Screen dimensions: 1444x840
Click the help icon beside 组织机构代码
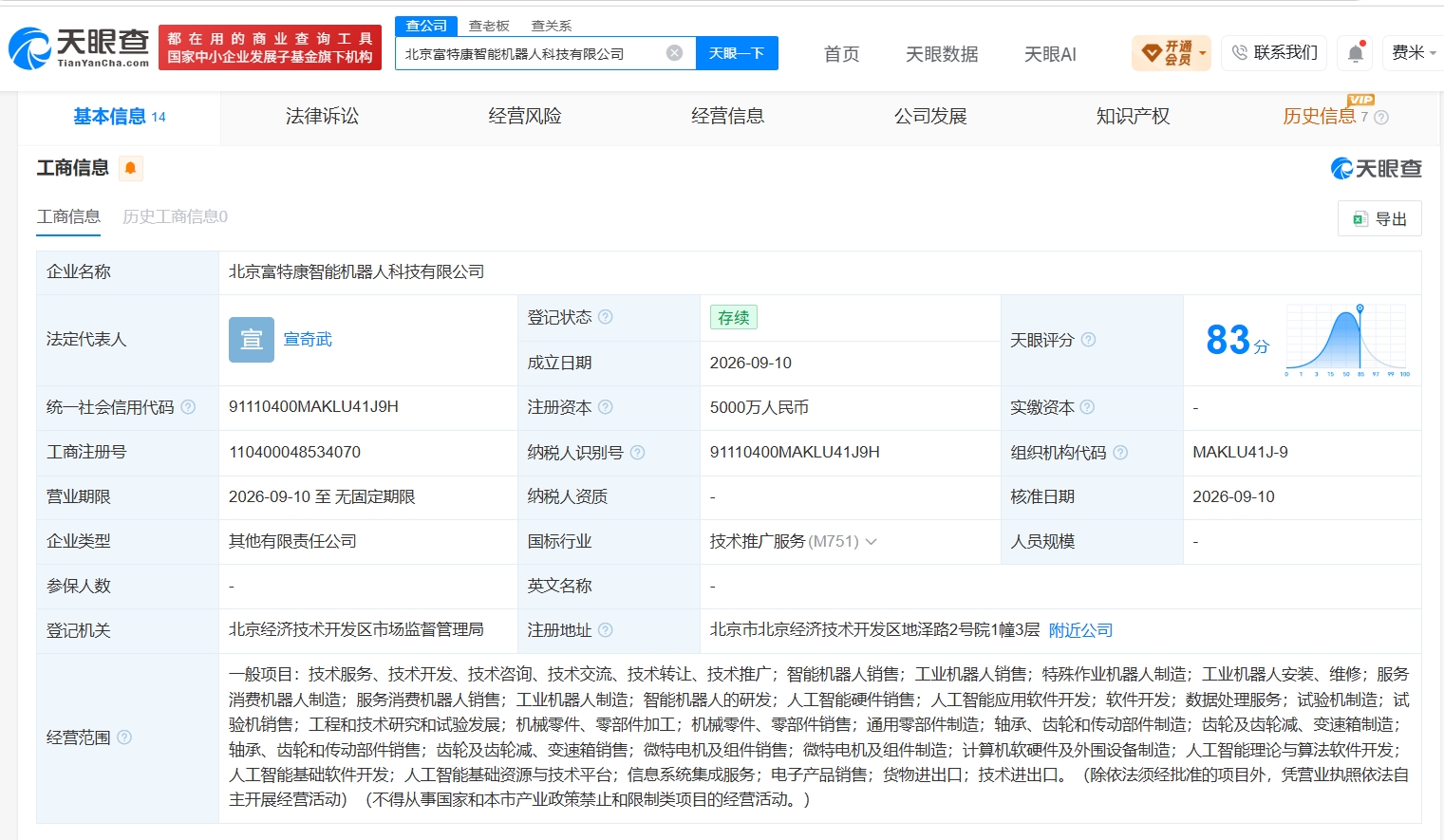pyautogui.click(x=1120, y=453)
